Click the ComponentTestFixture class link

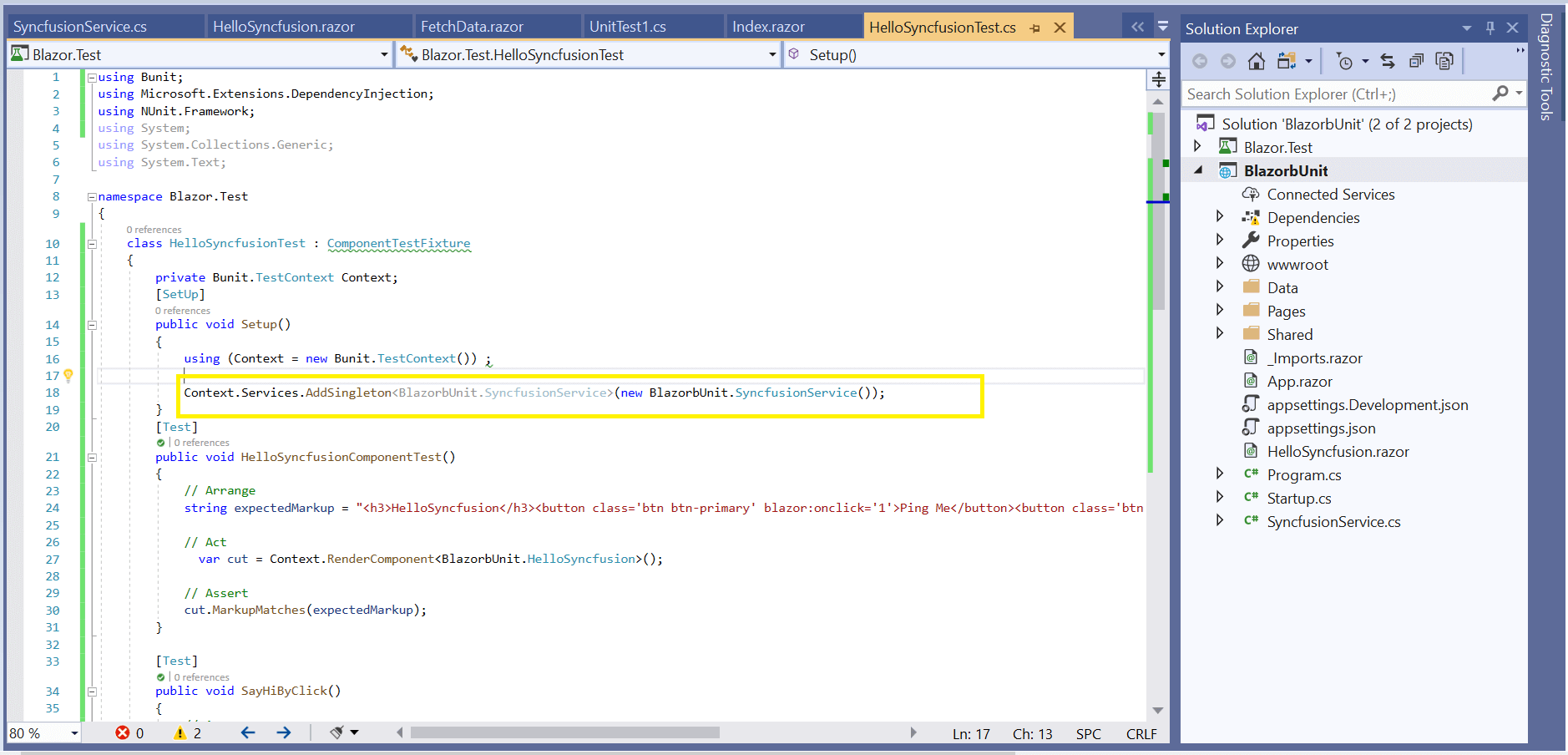[x=398, y=243]
